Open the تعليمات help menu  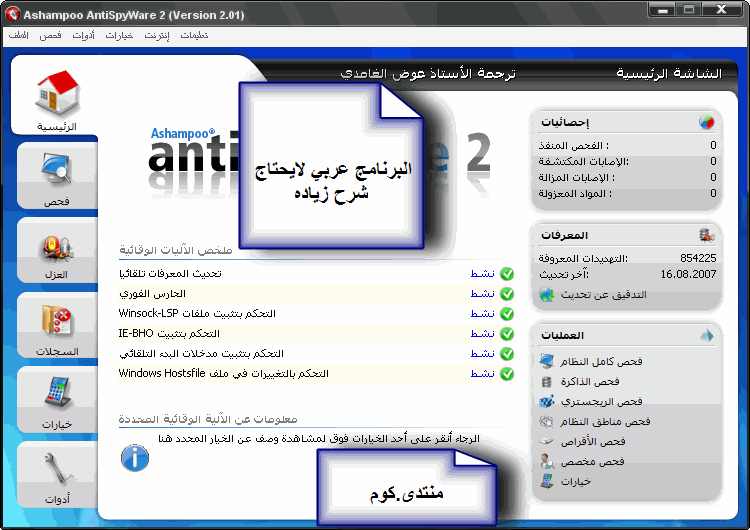point(194,35)
